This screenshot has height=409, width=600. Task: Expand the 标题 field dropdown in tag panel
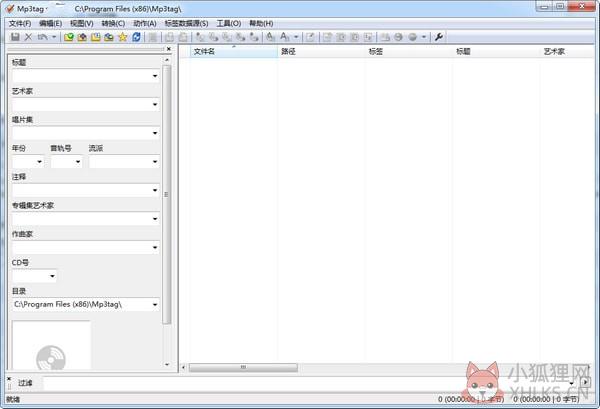point(155,76)
